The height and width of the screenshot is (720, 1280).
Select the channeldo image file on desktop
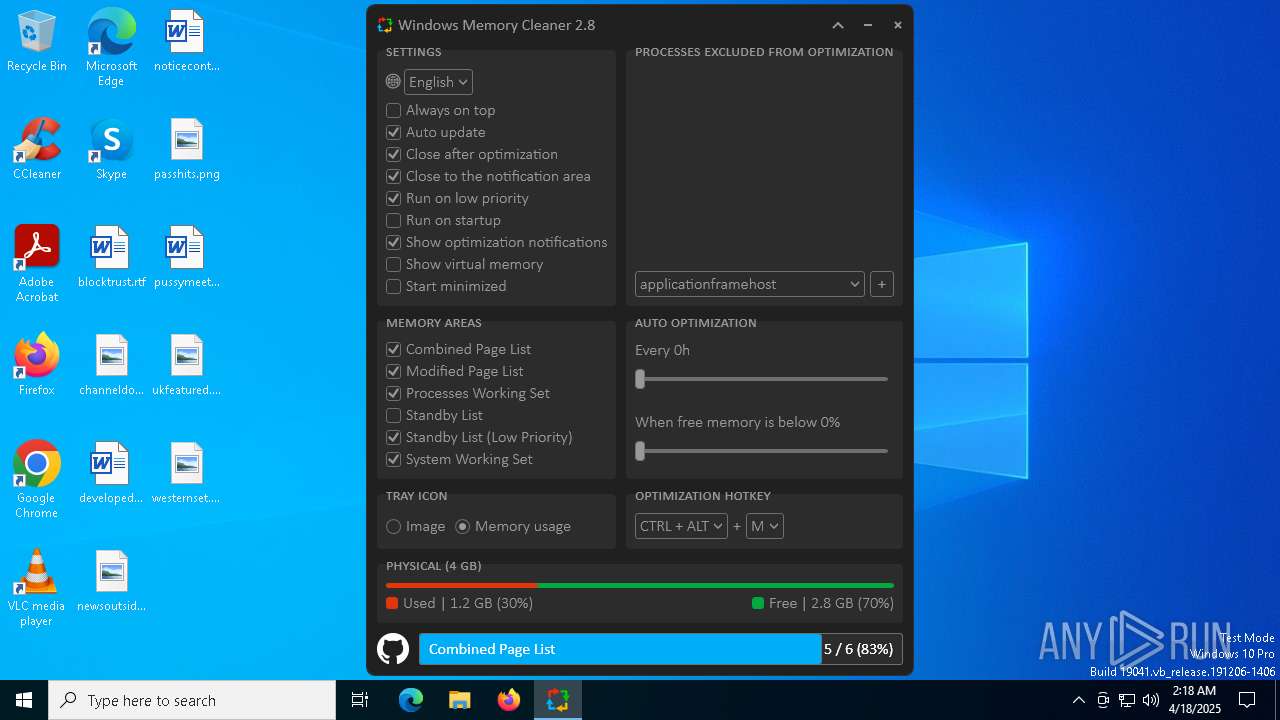pos(111,365)
